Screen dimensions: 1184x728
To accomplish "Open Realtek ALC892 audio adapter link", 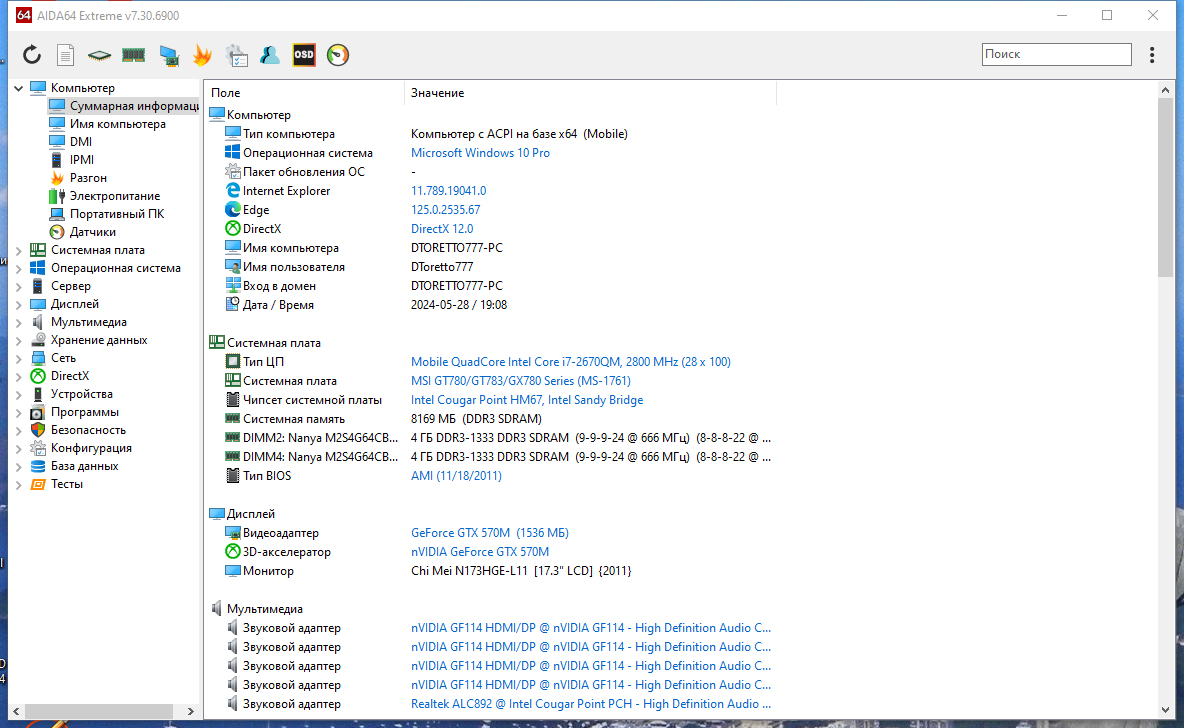I will 591,704.
